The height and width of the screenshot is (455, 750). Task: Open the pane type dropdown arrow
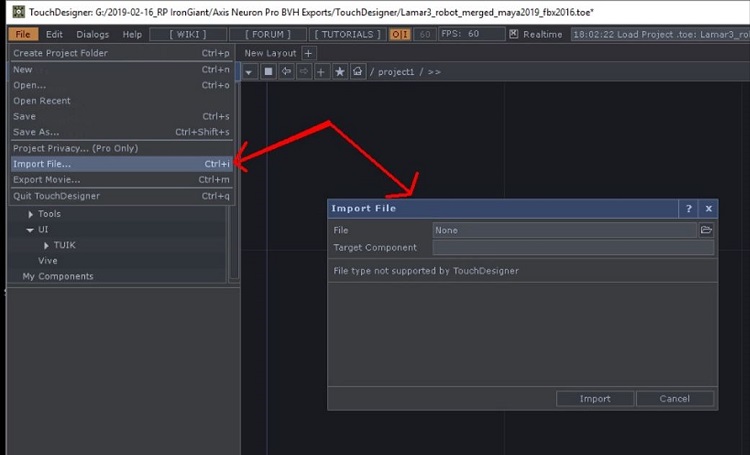click(x=249, y=72)
